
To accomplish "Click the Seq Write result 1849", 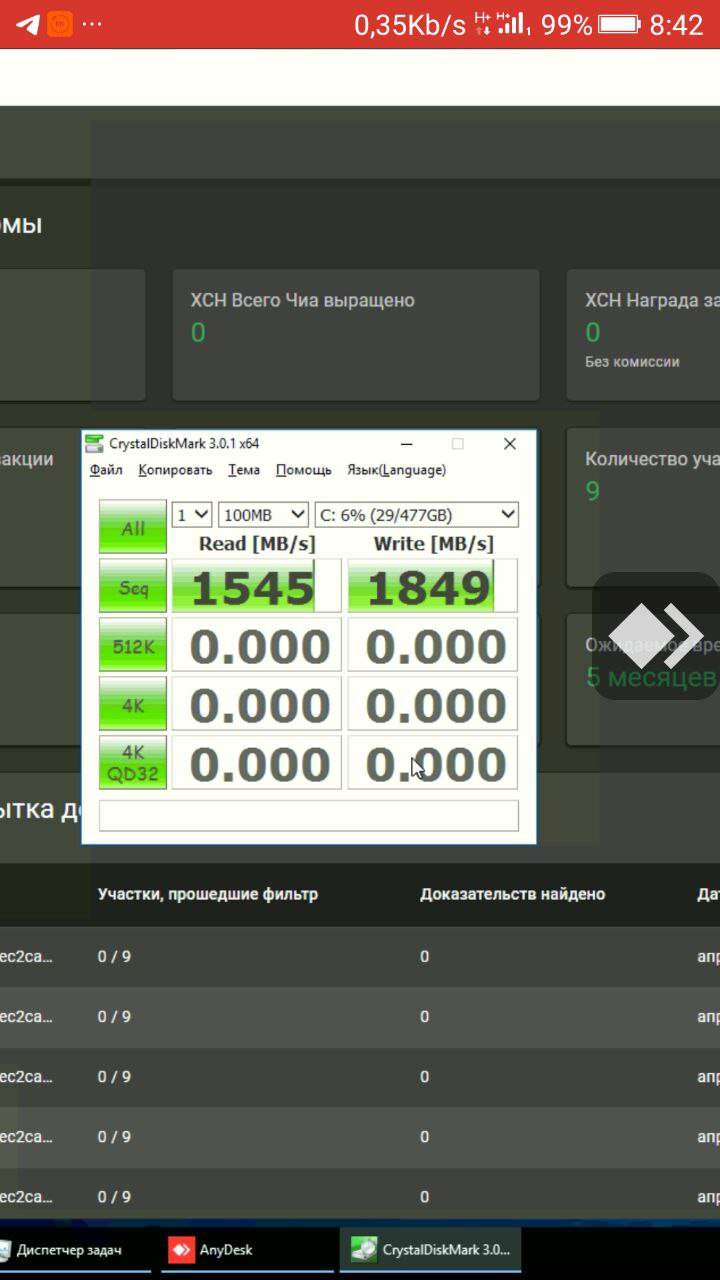I will click(x=432, y=587).
